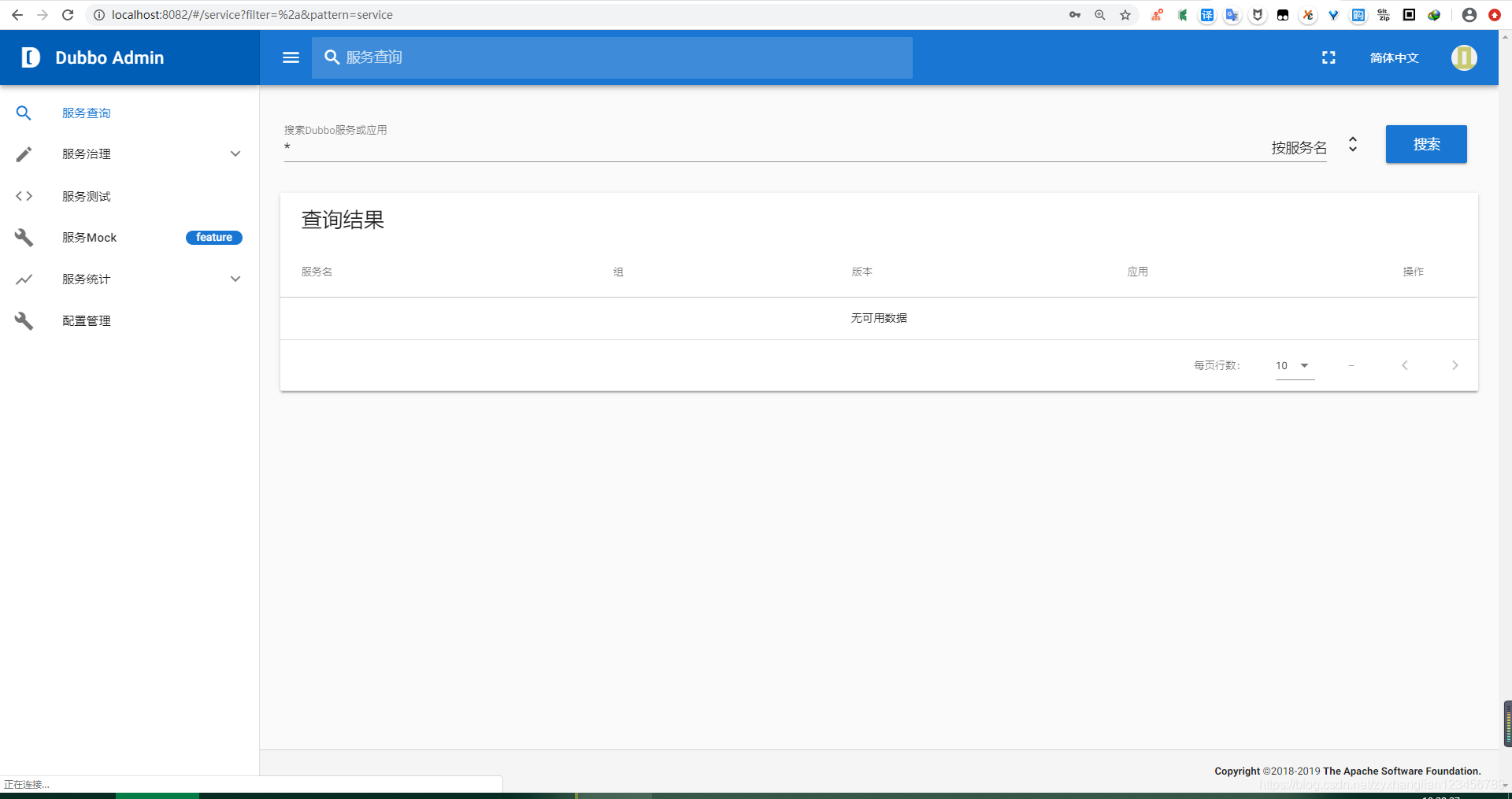Click the Dubbo Admin logo icon

click(31, 57)
